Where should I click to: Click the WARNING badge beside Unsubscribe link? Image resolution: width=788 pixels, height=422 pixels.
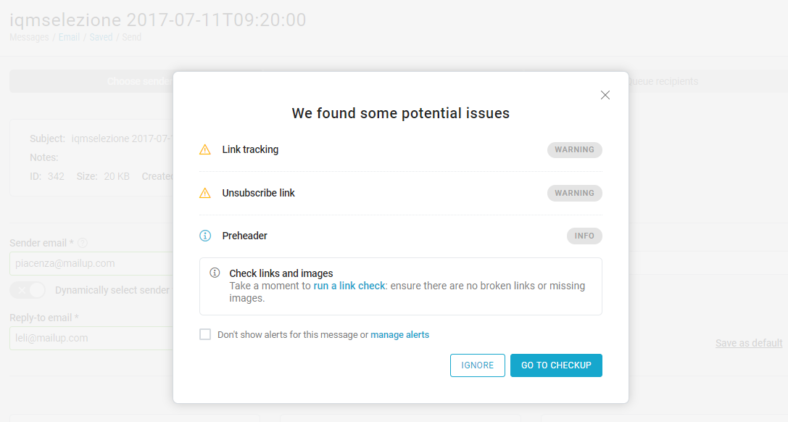point(574,193)
